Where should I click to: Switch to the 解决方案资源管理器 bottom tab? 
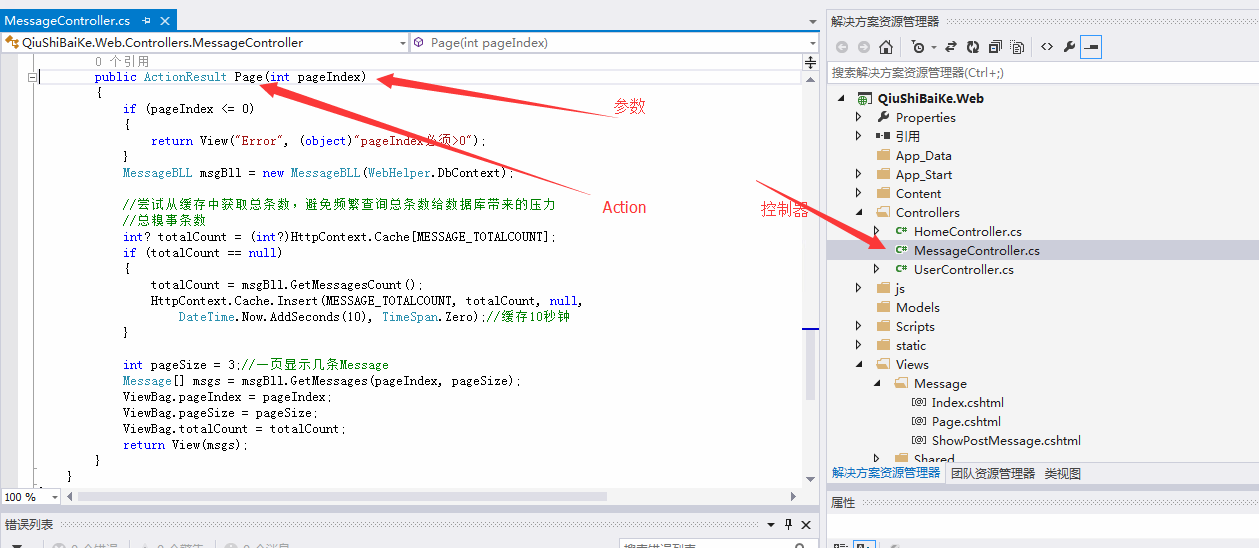pyautogui.click(x=886, y=473)
